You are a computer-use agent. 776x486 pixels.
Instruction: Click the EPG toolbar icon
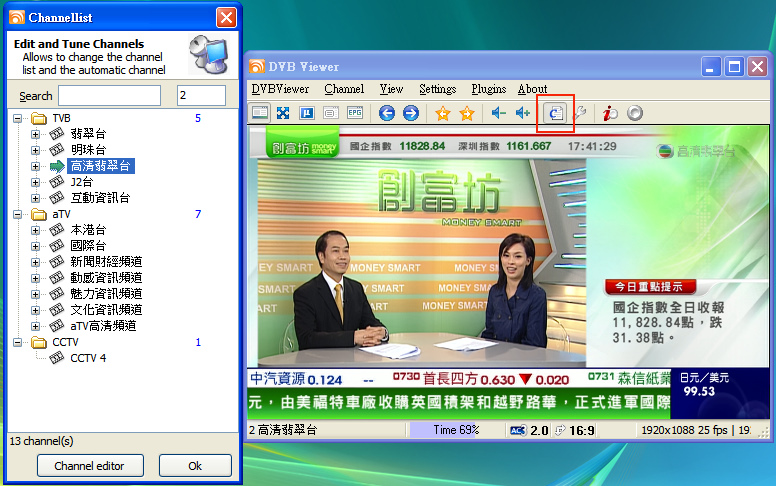[355, 113]
